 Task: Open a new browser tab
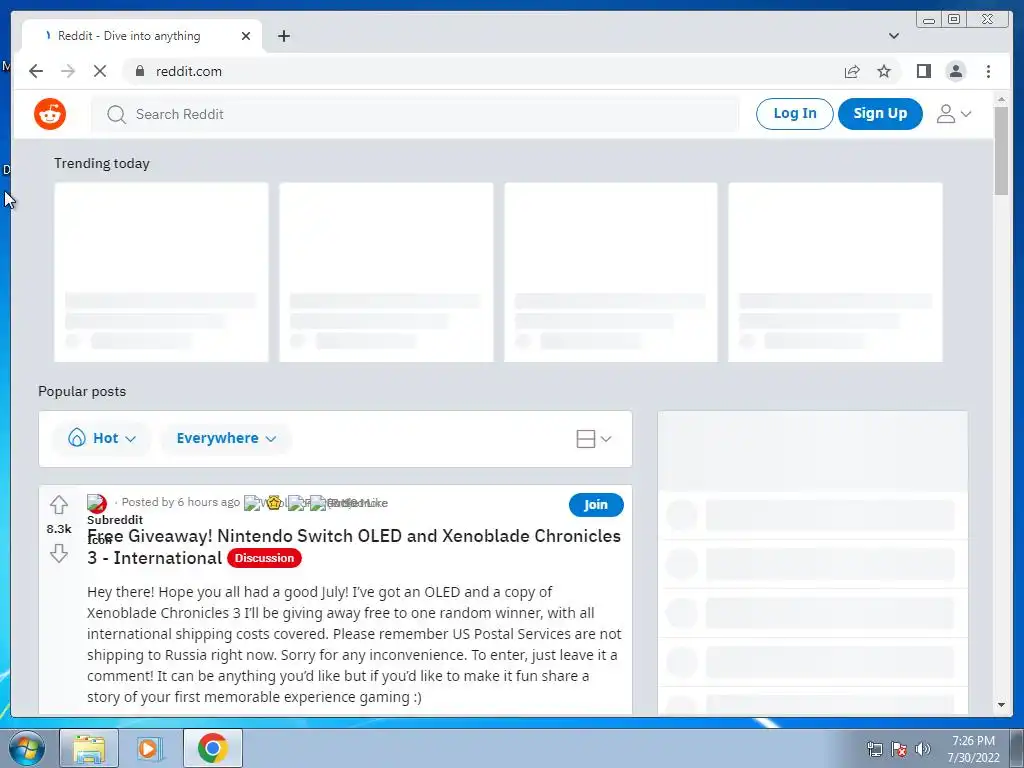[x=283, y=36]
